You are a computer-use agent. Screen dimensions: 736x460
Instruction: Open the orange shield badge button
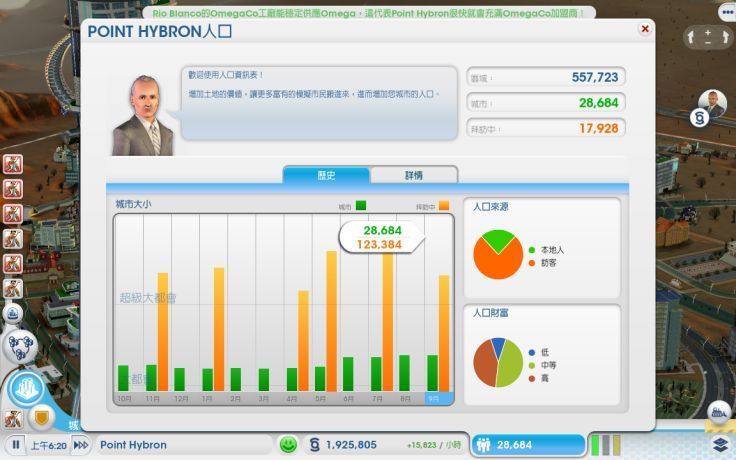(x=42, y=417)
